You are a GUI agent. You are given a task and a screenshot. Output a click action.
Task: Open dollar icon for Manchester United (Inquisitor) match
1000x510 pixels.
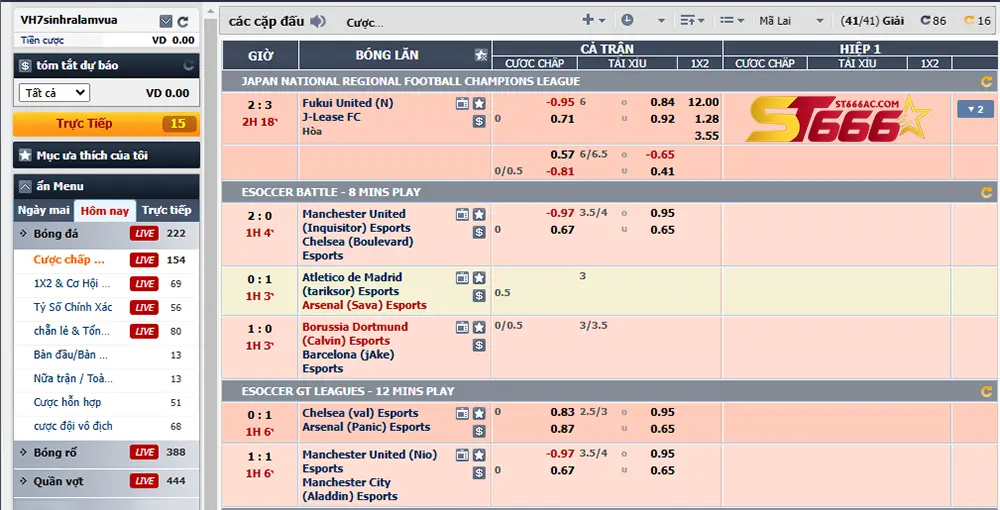pos(479,232)
